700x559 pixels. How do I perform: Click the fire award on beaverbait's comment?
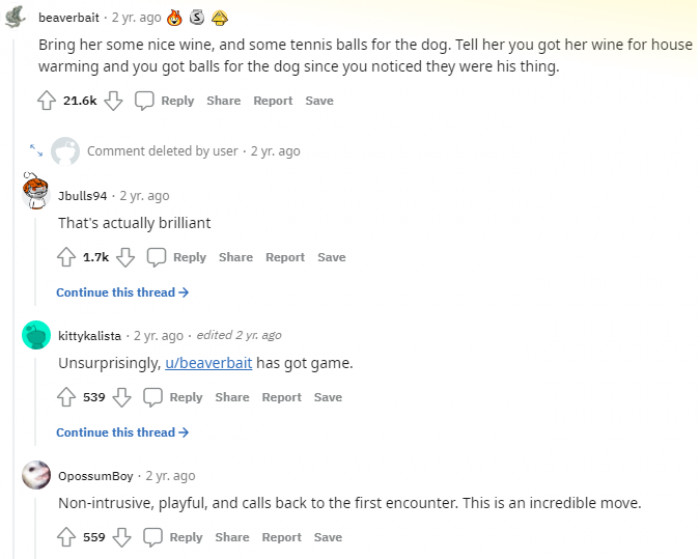click(175, 18)
